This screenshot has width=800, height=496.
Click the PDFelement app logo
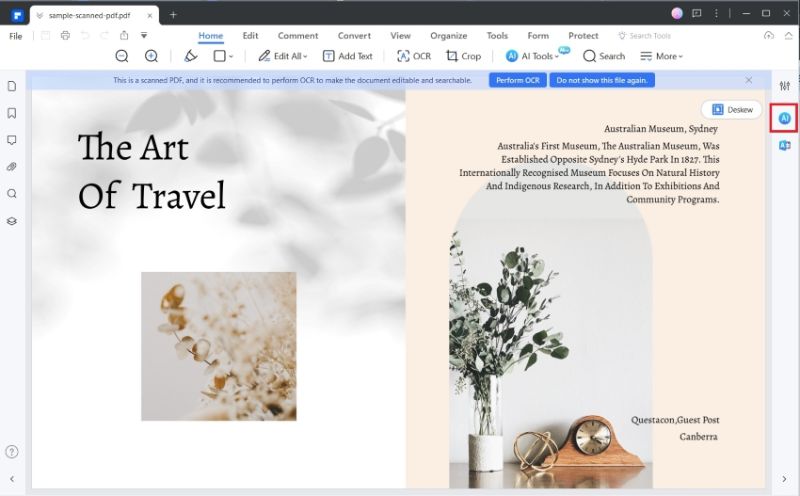click(16, 15)
